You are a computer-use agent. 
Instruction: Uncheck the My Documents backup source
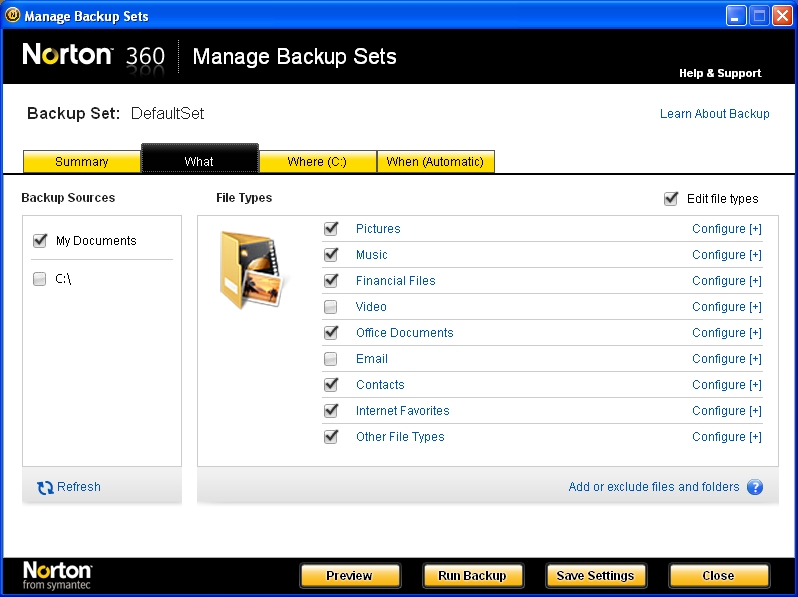coord(40,240)
